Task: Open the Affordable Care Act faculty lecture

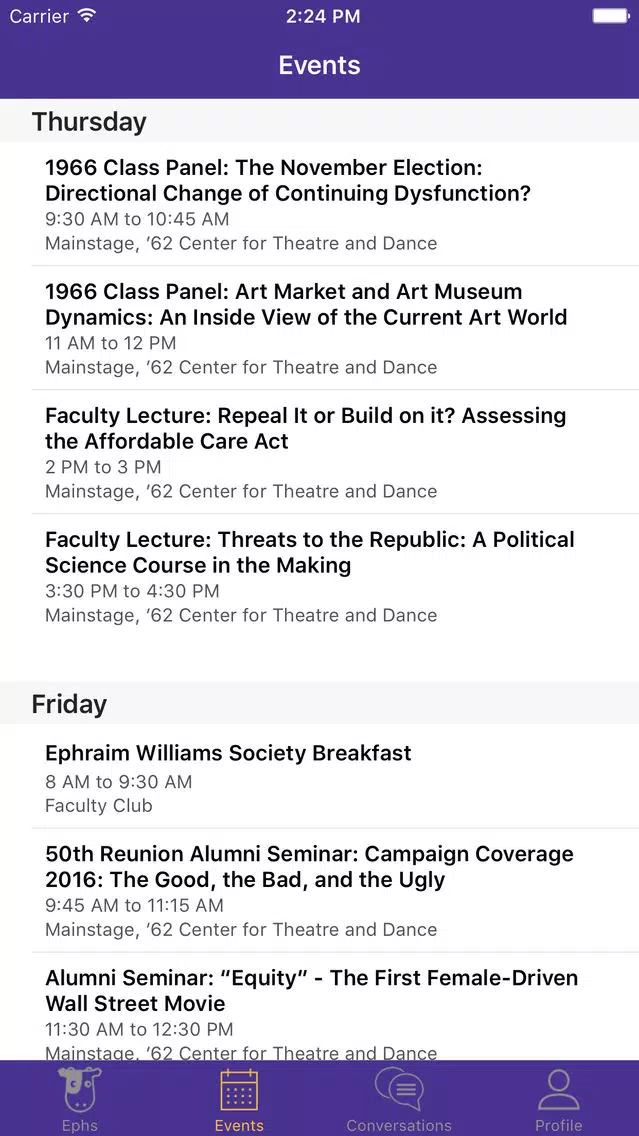Action: 320,452
